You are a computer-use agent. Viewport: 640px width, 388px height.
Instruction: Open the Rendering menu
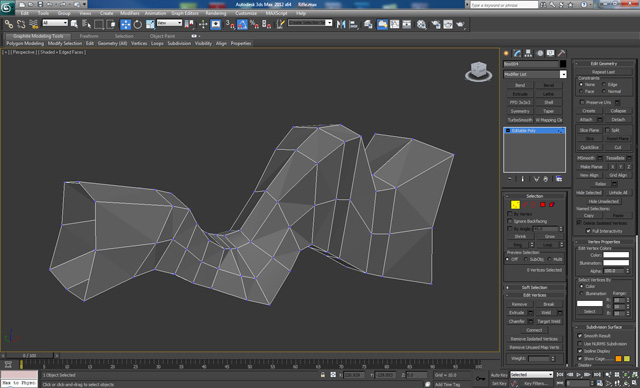tap(216, 13)
